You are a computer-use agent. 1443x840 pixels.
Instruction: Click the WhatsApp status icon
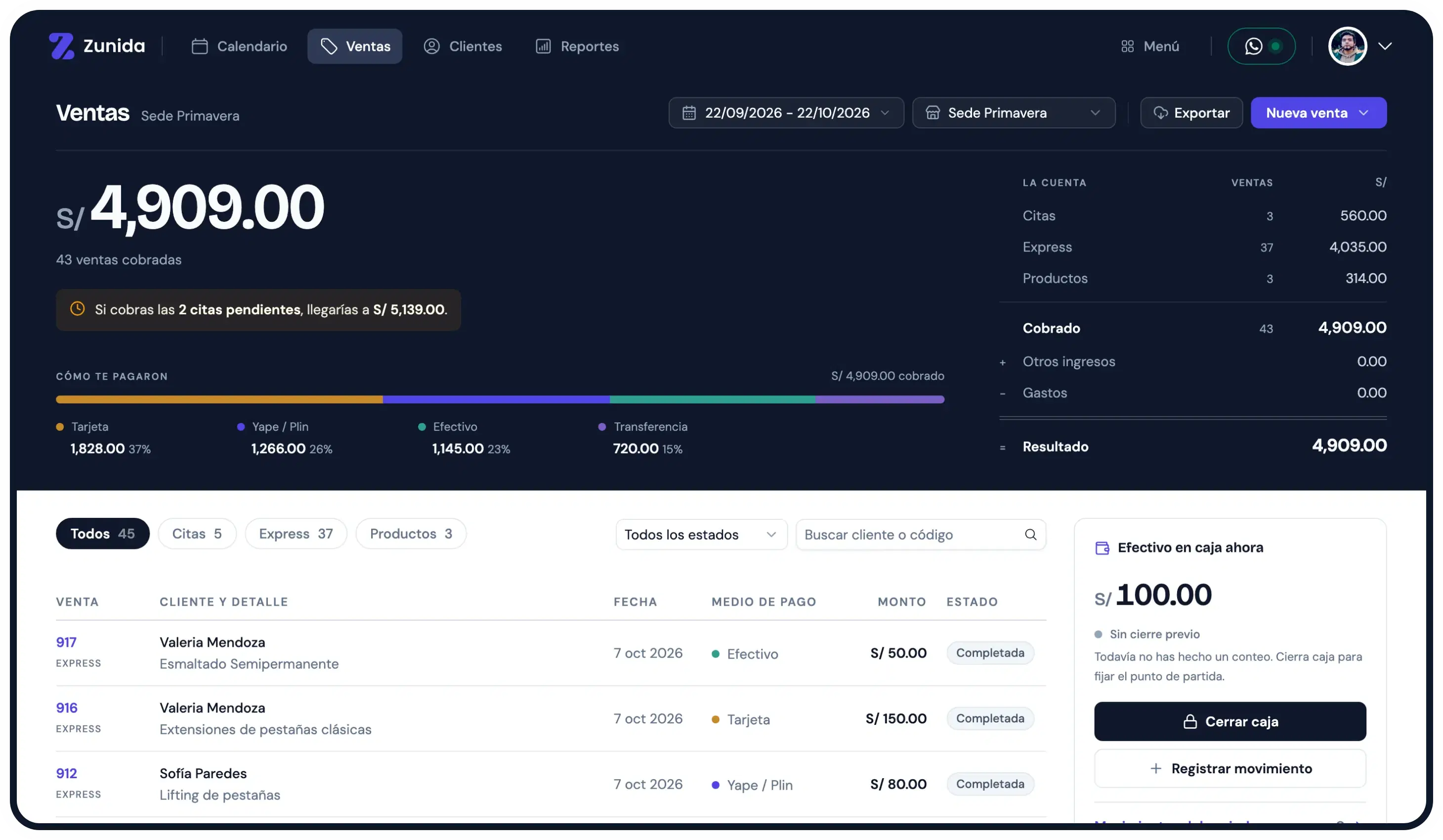click(x=1253, y=46)
